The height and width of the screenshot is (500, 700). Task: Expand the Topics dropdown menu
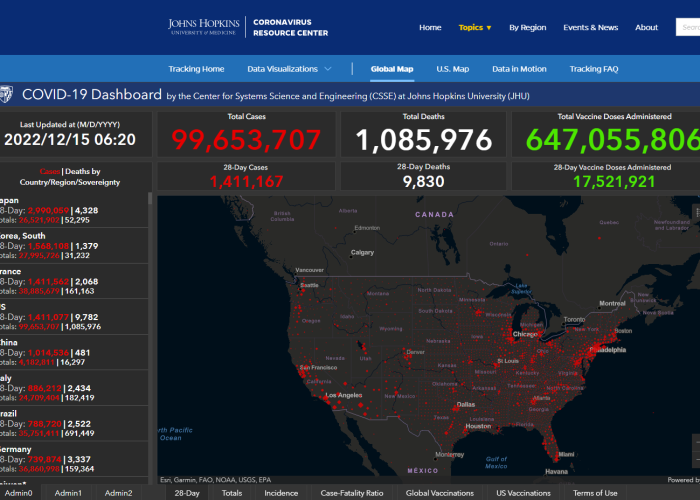(x=475, y=27)
